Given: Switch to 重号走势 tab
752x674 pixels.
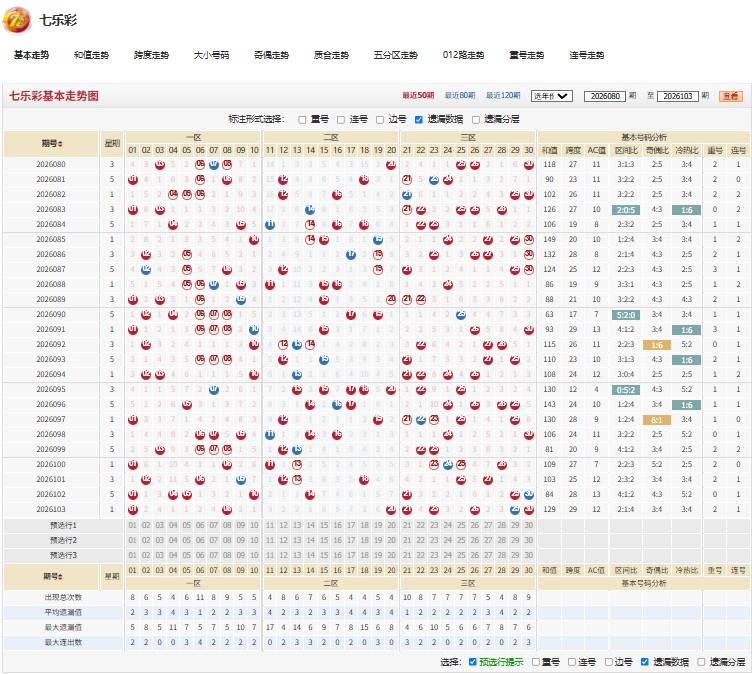Looking at the screenshot, I should click(x=526, y=55).
